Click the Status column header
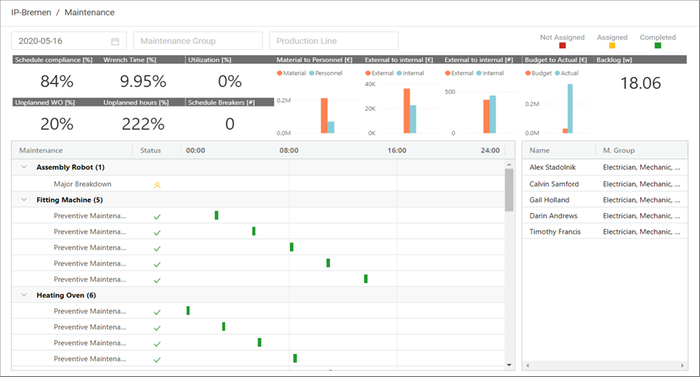 click(x=150, y=151)
